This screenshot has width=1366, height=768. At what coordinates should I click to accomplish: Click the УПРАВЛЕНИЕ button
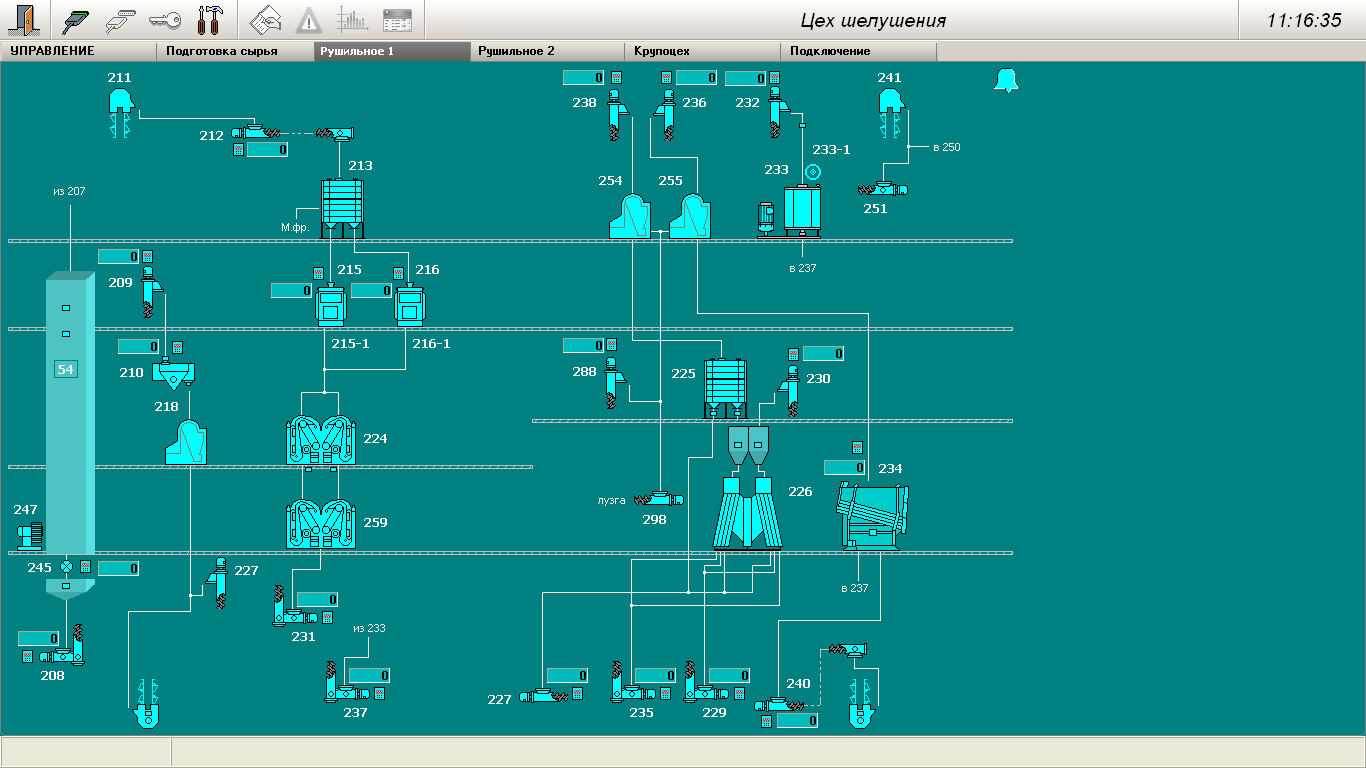tap(52, 51)
